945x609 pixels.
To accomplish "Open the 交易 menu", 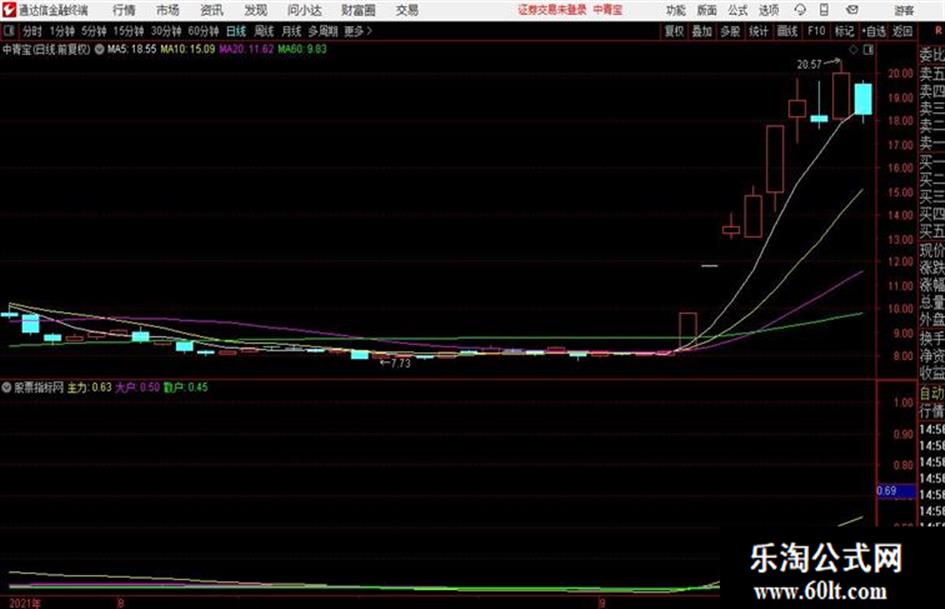I will pos(407,10).
